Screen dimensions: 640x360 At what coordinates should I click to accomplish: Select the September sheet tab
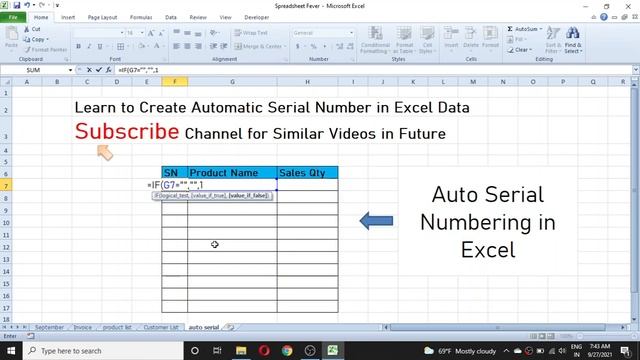49,327
